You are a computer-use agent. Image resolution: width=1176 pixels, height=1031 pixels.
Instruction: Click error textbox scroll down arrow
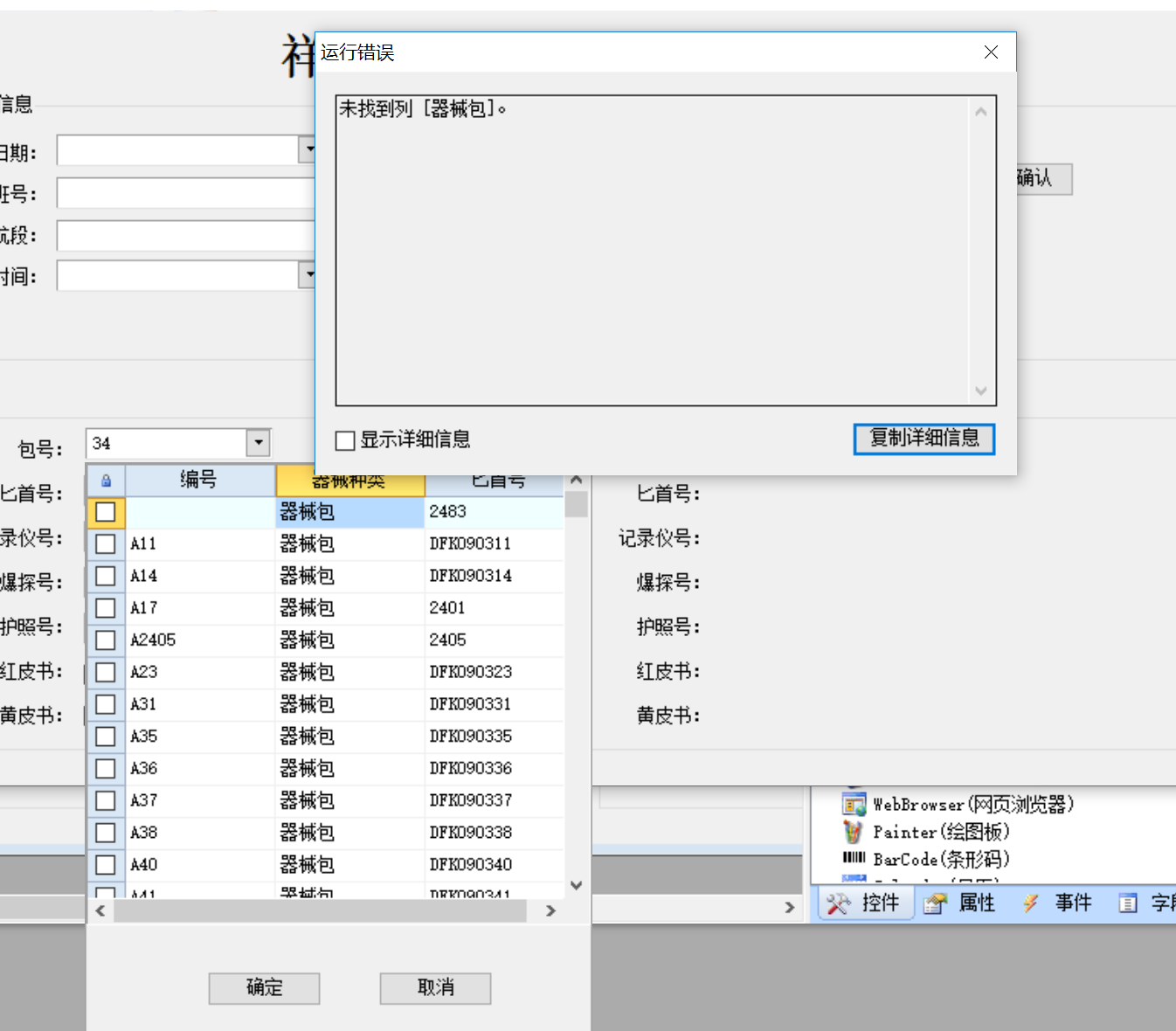(x=981, y=391)
